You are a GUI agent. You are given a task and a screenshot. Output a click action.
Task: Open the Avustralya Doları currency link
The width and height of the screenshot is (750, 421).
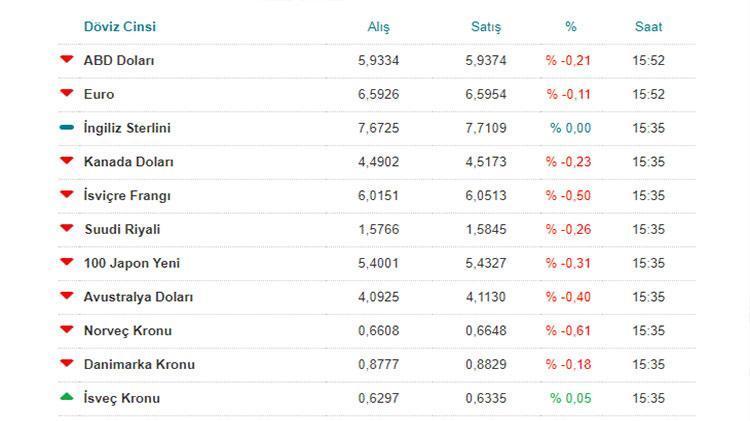(x=139, y=298)
